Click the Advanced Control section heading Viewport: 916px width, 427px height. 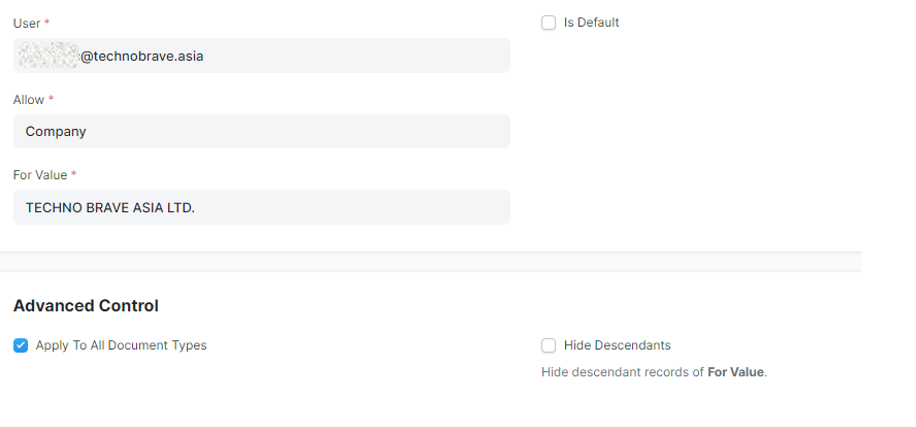point(86,306)
